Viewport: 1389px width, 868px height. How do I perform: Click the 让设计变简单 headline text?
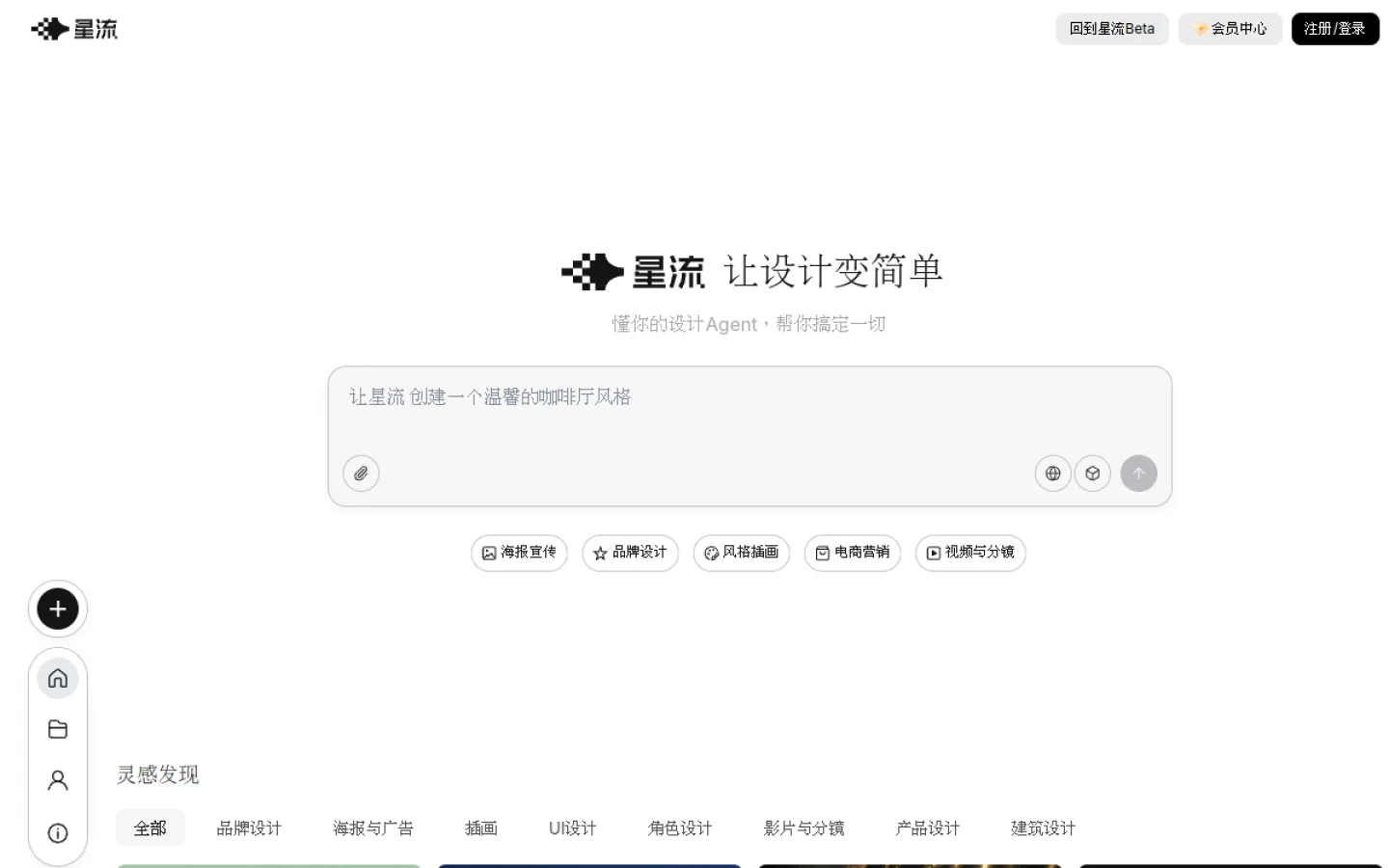tap(833, 271)
